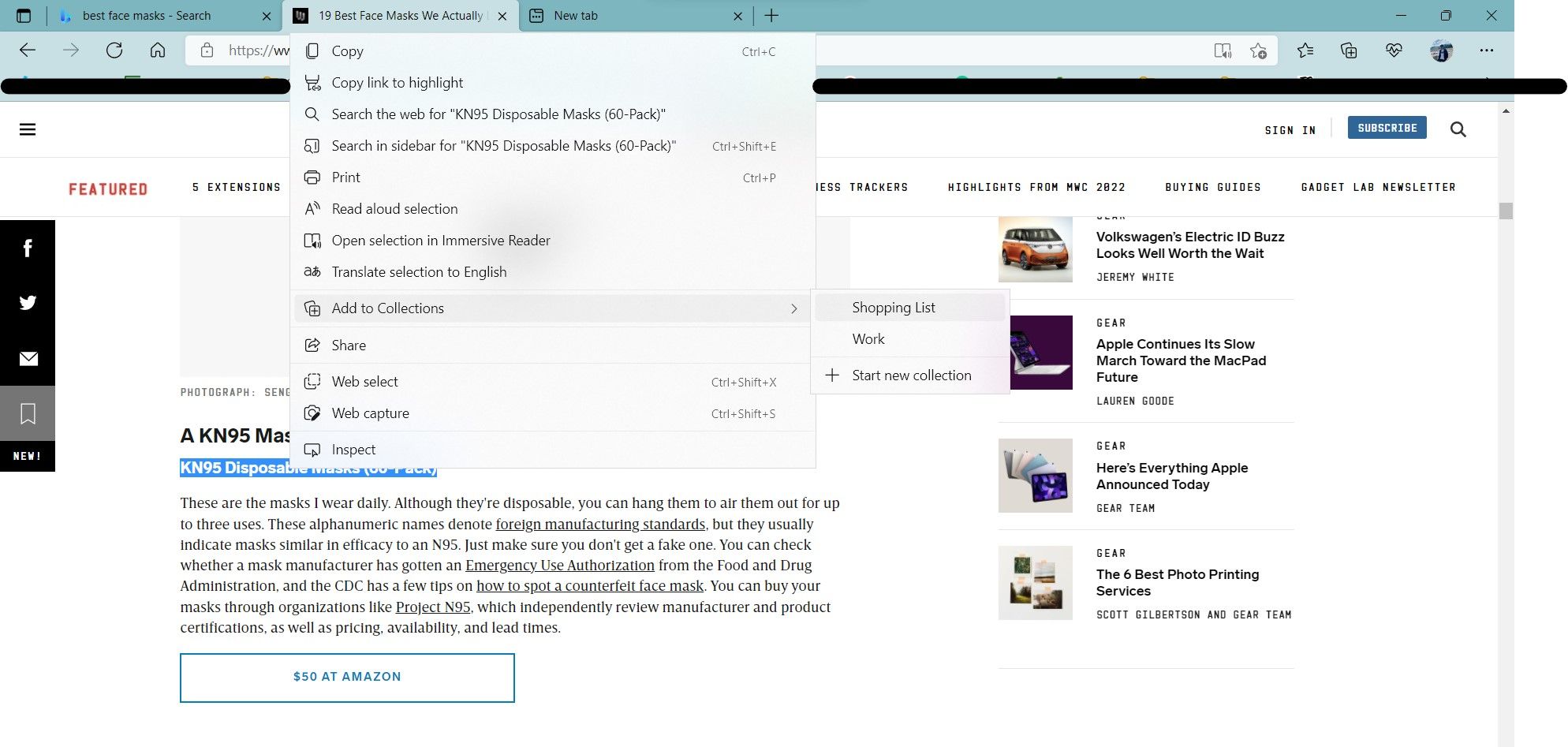
Task: Open the 5 EXTENSIONS nav link
Action: (x=236, y=188)
